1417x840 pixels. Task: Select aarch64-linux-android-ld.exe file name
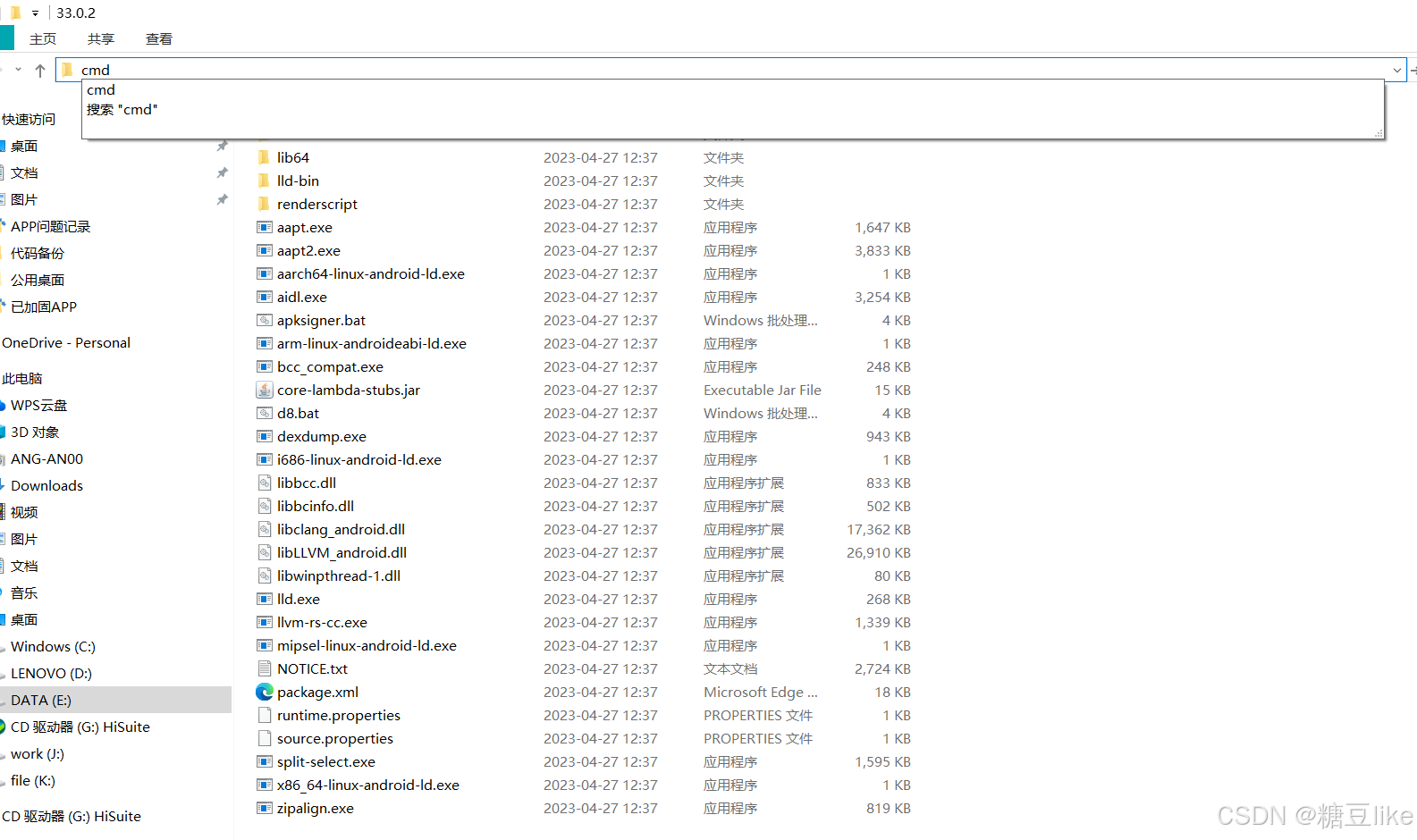371,274
